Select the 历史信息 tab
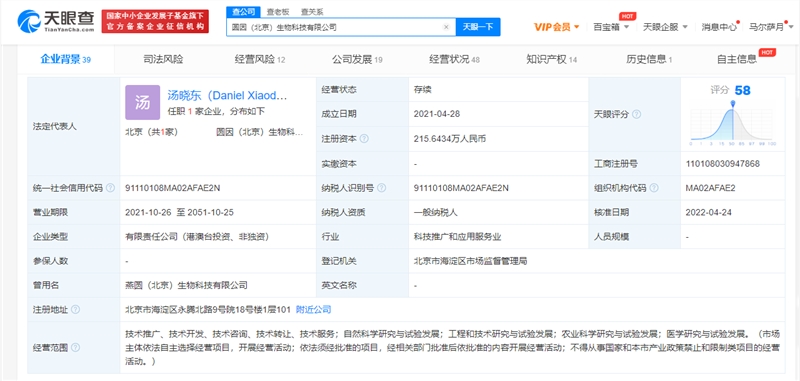The image size is (800, 381). point(649,60)
